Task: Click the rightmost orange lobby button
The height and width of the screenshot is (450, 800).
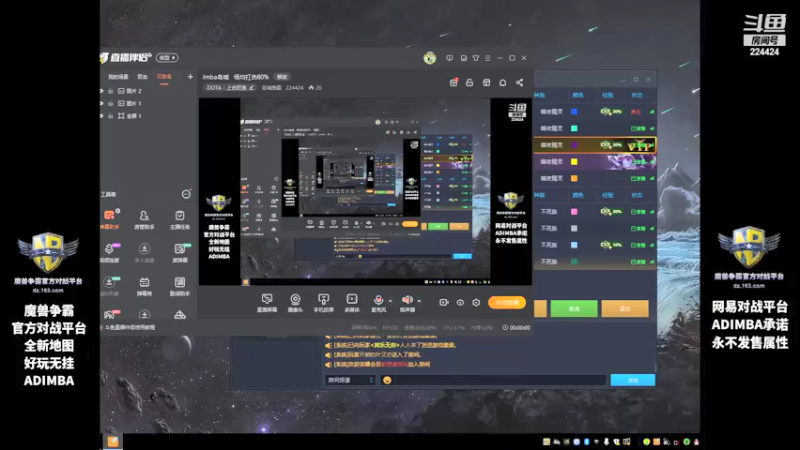Action: (625, 309)
